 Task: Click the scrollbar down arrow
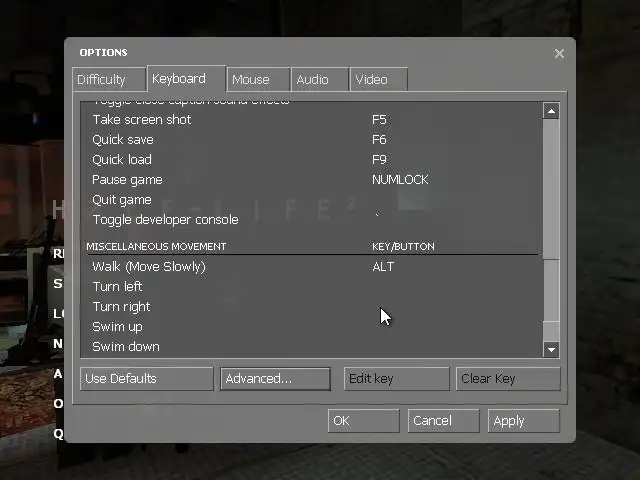coord(551,349)
